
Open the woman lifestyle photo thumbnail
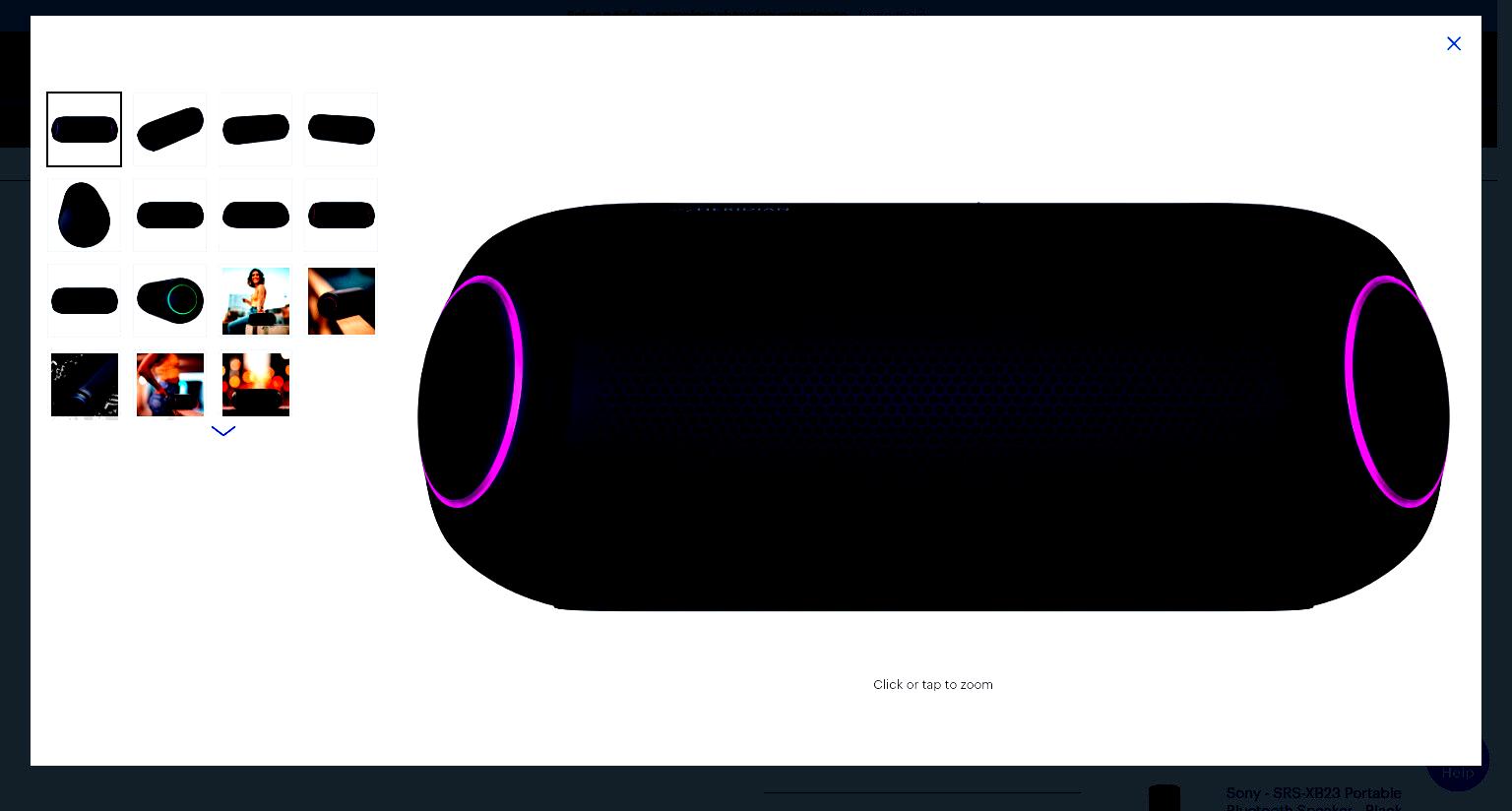coord(256,300)
